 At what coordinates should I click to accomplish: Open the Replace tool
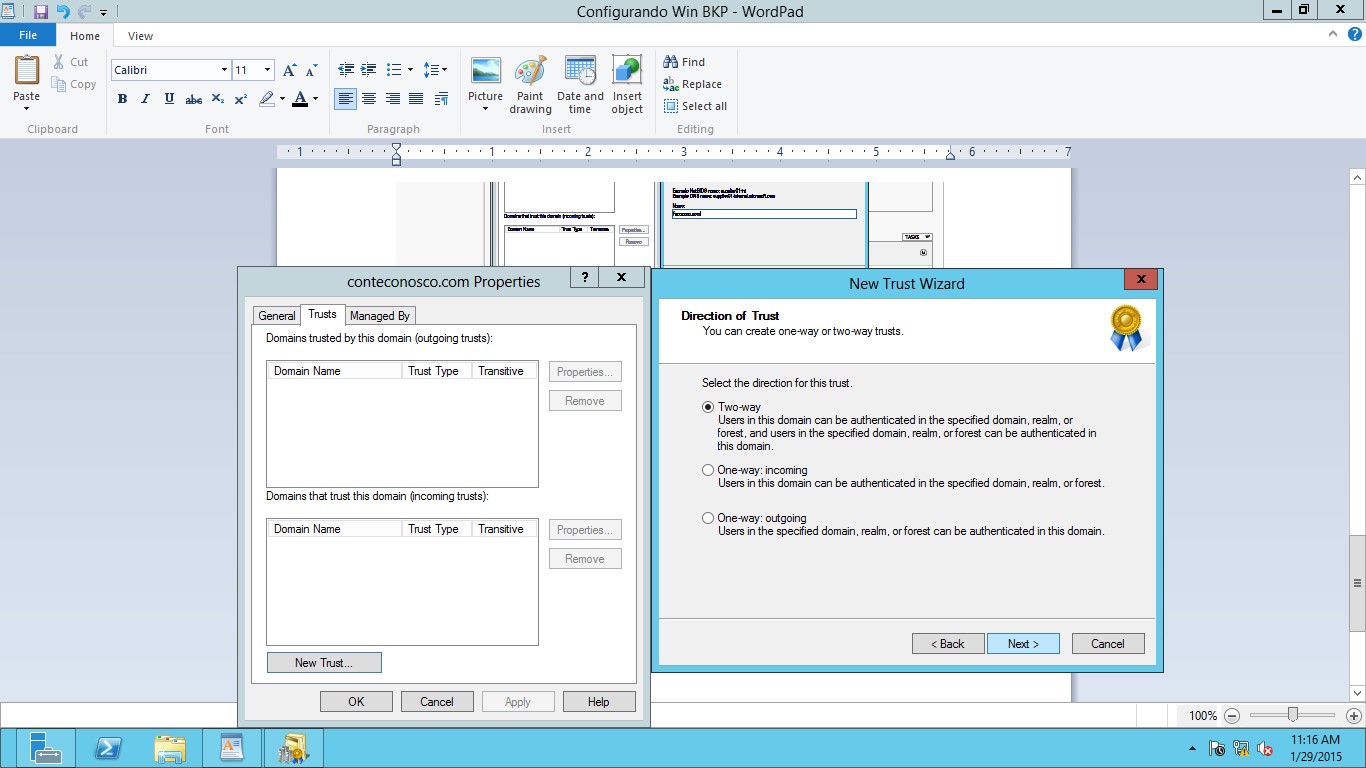click(x=693, y=84)
